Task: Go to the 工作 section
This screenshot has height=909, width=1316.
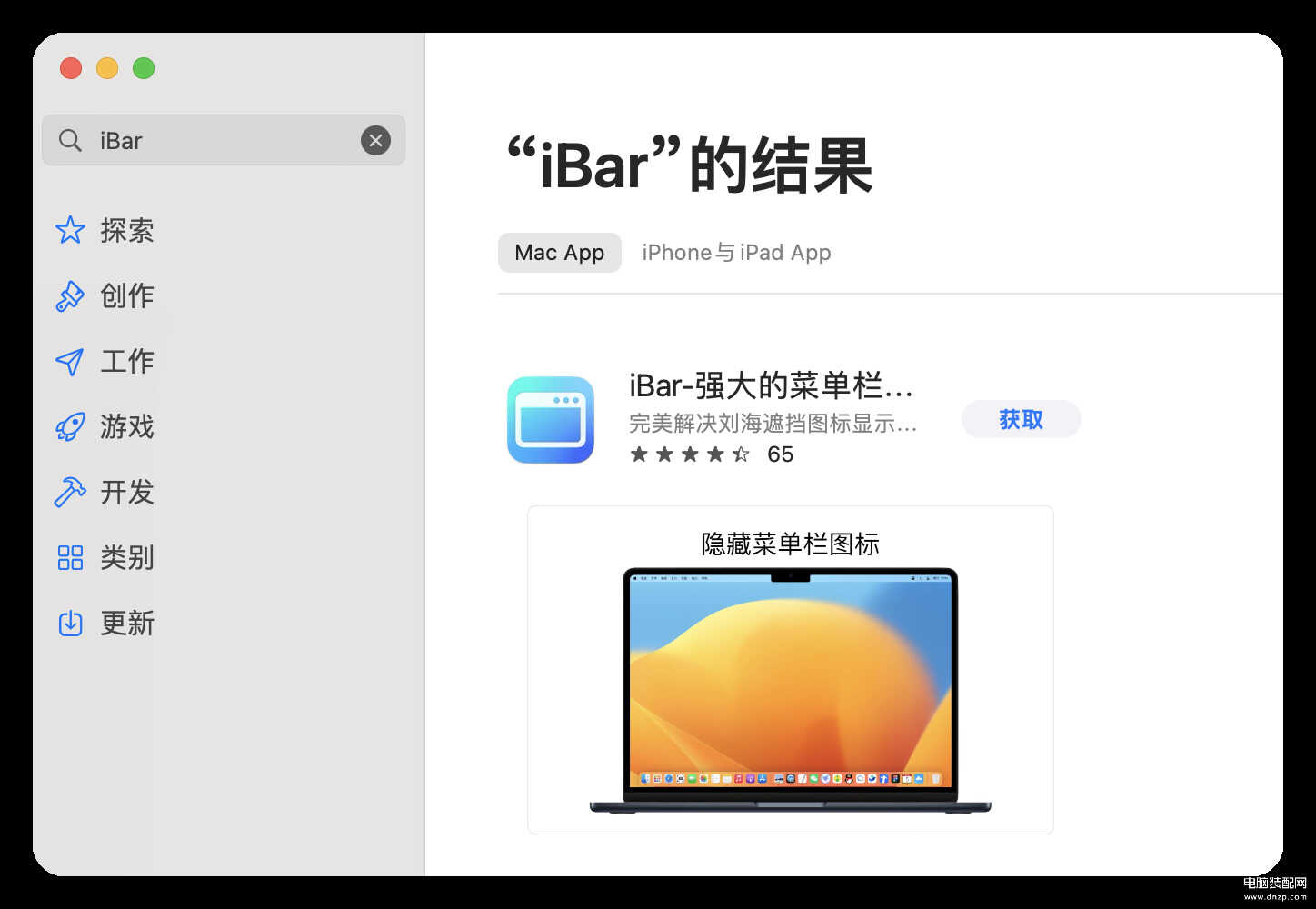Action: click(x=127, y=361)
